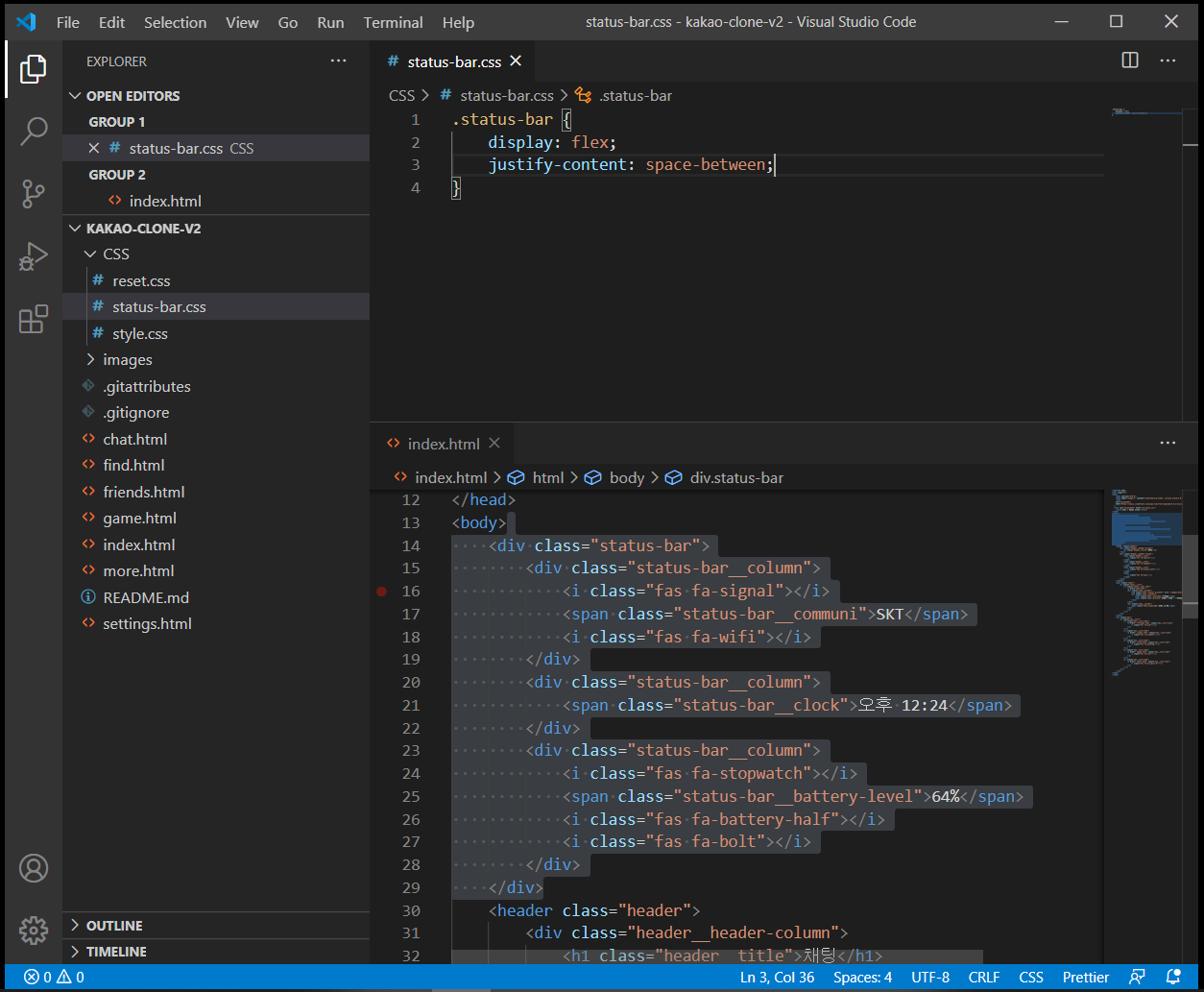Click the div.status-bar breadcrumb item

(x=725, y=477)
